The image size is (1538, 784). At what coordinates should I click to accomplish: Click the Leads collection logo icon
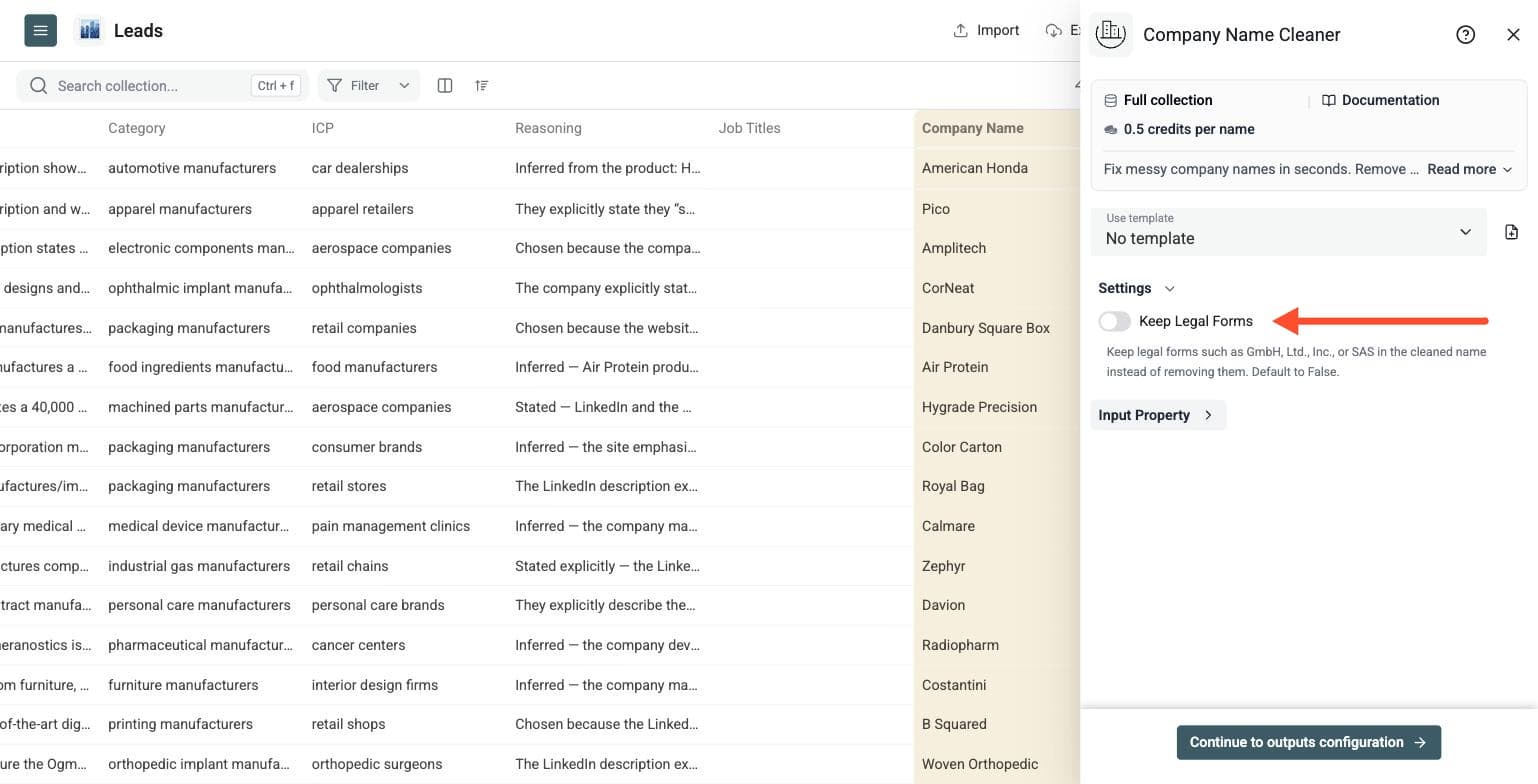[89, 30]
